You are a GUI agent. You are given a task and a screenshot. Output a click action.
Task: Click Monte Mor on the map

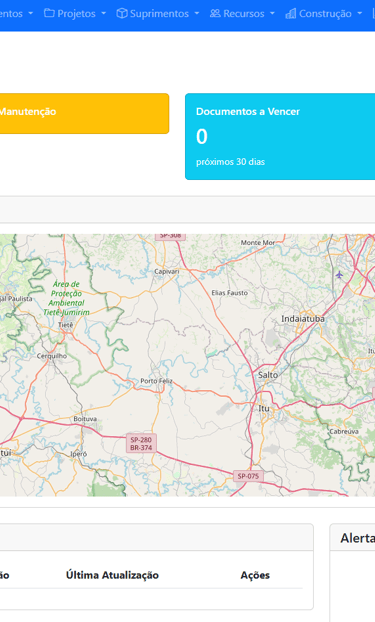(x=258, y=242)
